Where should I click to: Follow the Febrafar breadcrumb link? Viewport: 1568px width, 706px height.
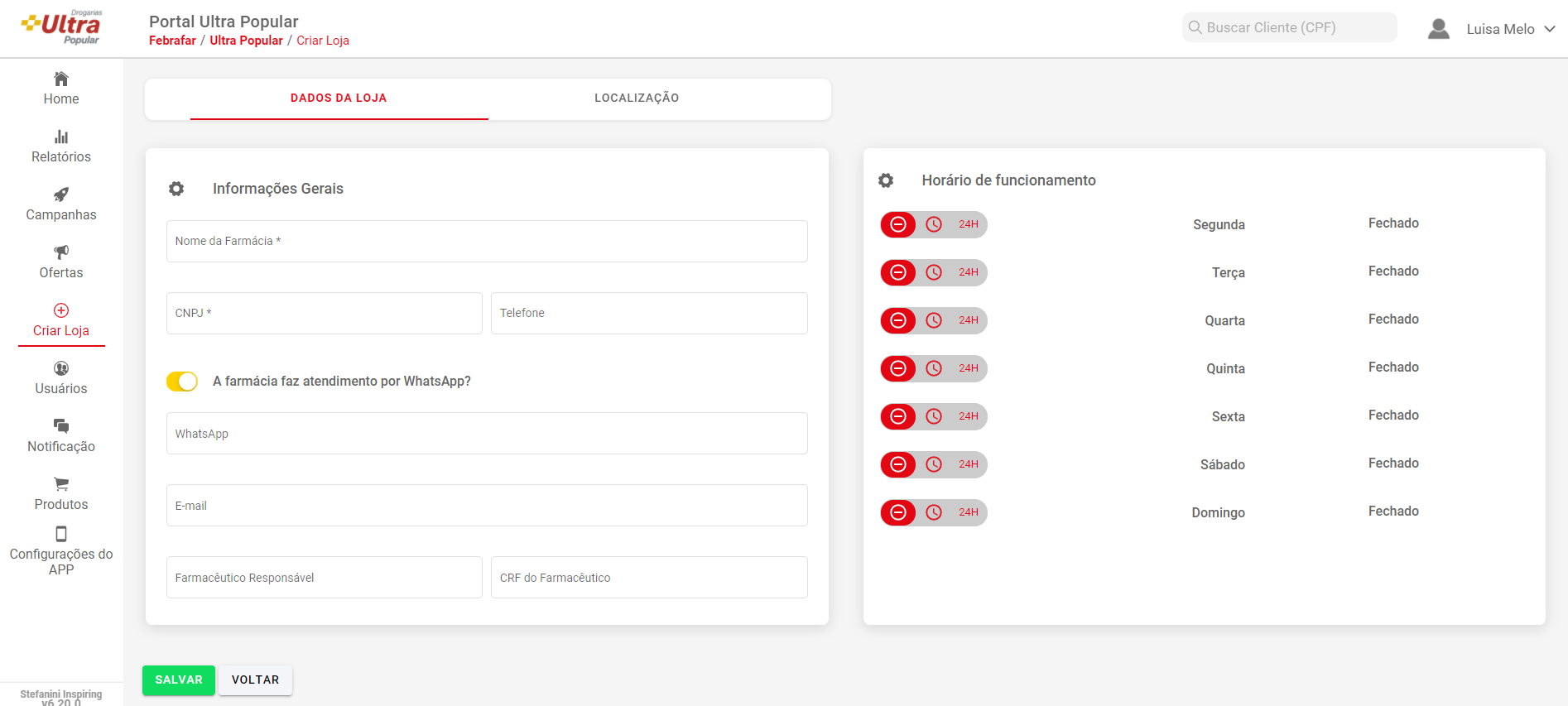click(172, 41)
